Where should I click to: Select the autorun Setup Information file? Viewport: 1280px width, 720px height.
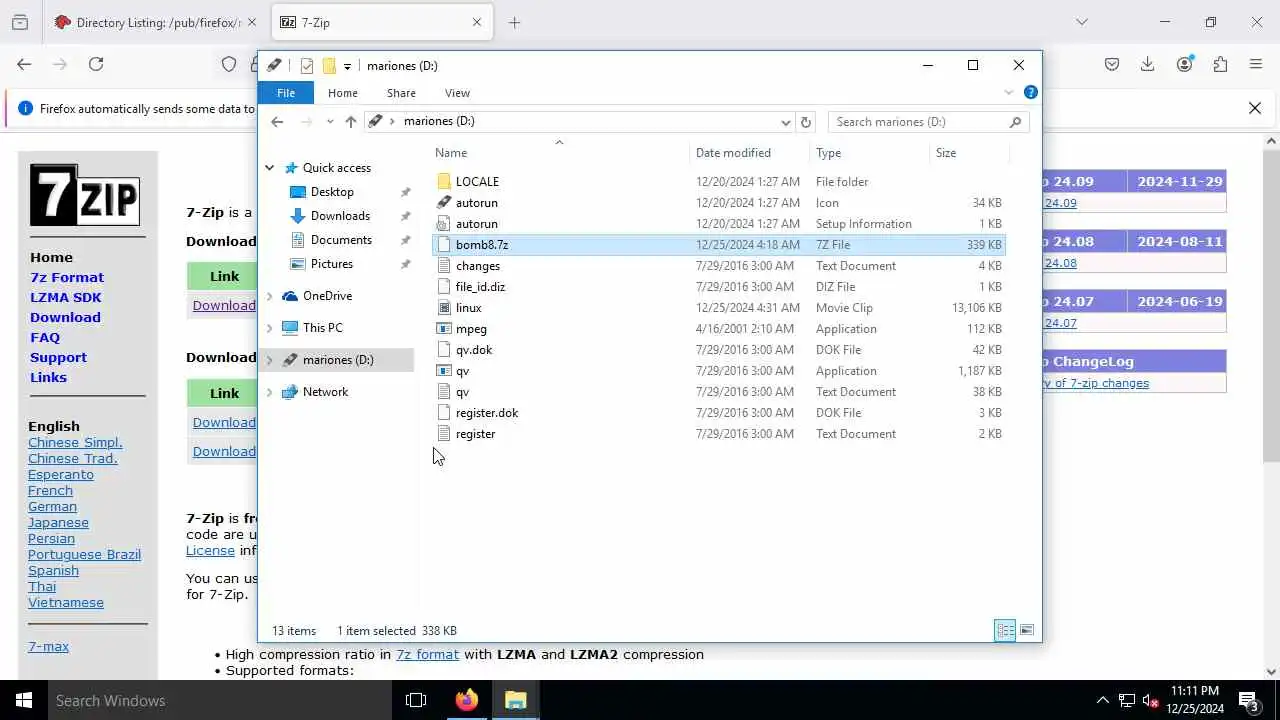pos(718,223)
